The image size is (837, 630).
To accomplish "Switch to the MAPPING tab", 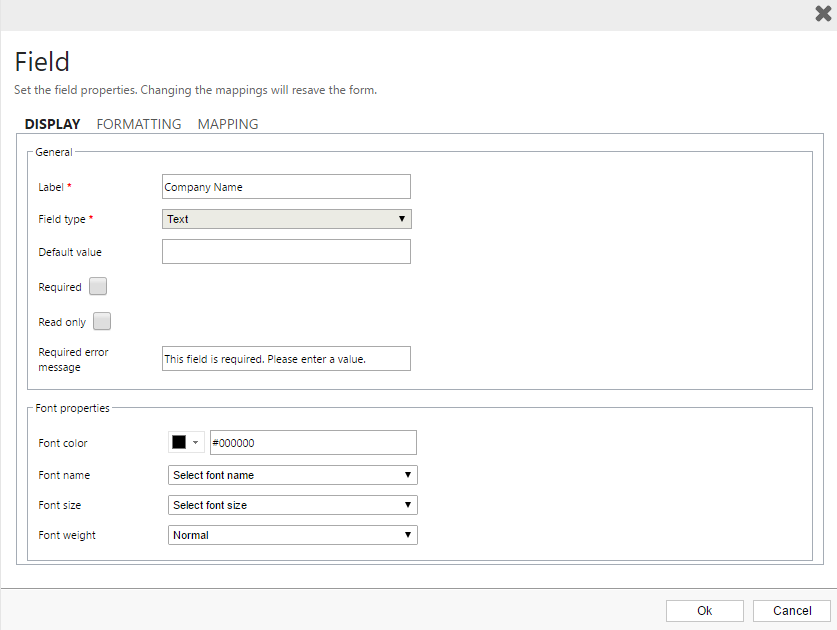I will point(227,124).
